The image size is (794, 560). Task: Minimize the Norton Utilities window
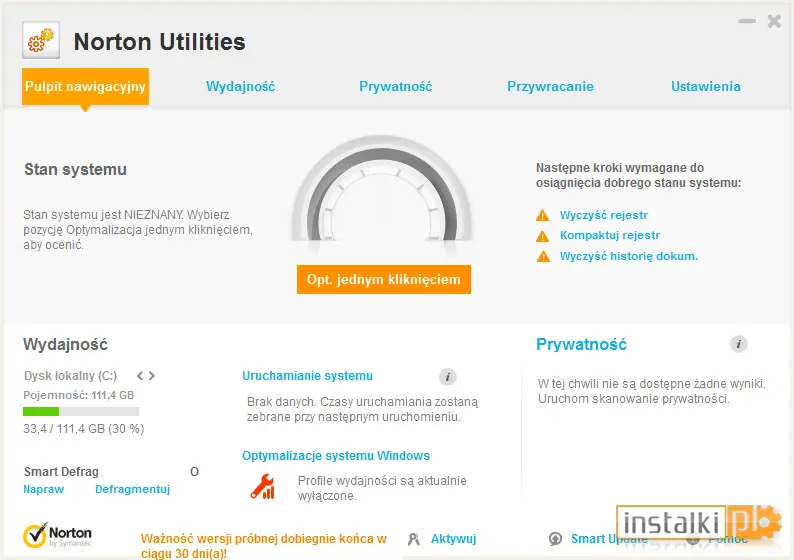pos(747,21)
